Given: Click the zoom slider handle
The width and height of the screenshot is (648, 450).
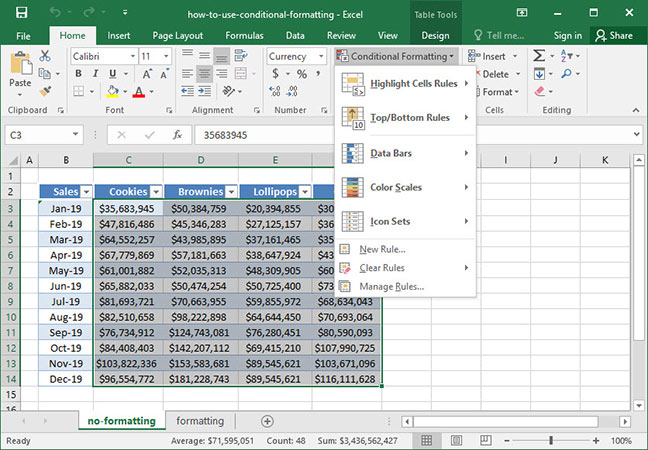Looking at the screenshot, I should [x=551, y=440].
